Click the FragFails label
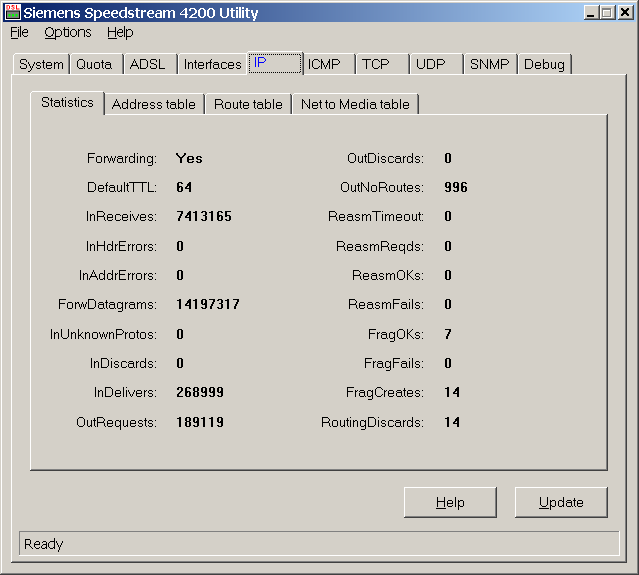 (x=394, y=364)
